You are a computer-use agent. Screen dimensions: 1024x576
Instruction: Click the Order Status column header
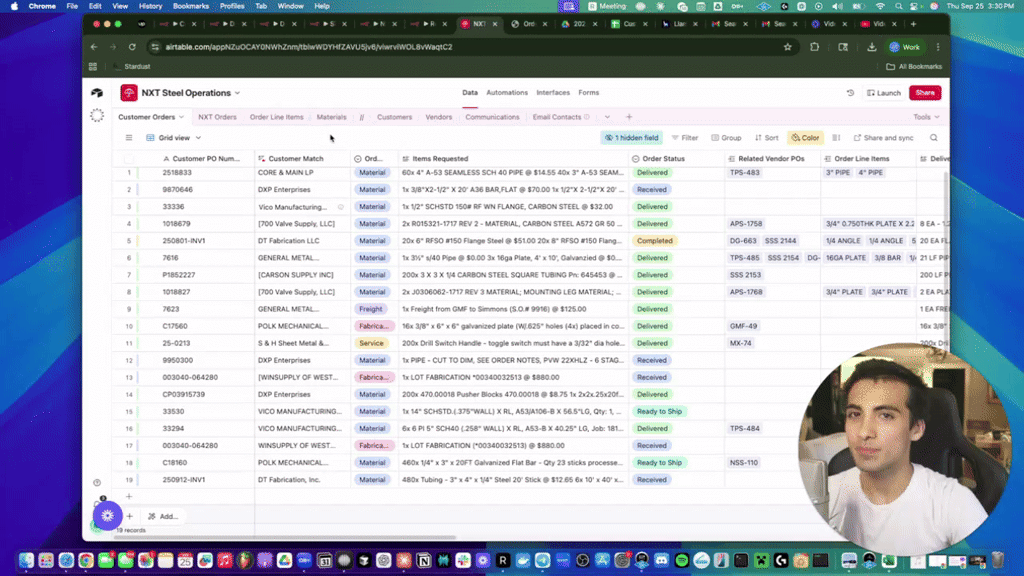[x=676, y=159]
